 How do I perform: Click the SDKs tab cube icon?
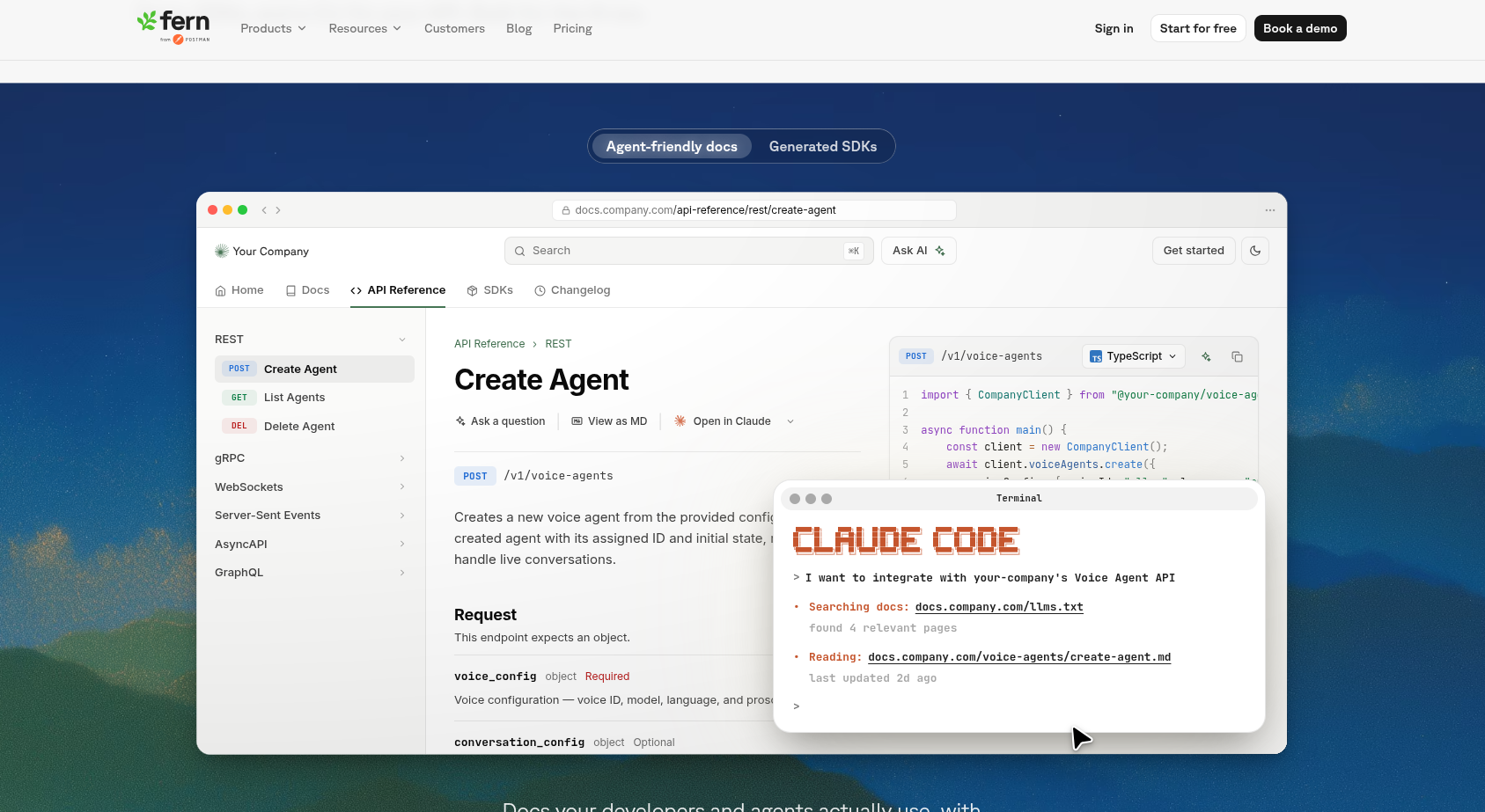[x=472, y=290]
